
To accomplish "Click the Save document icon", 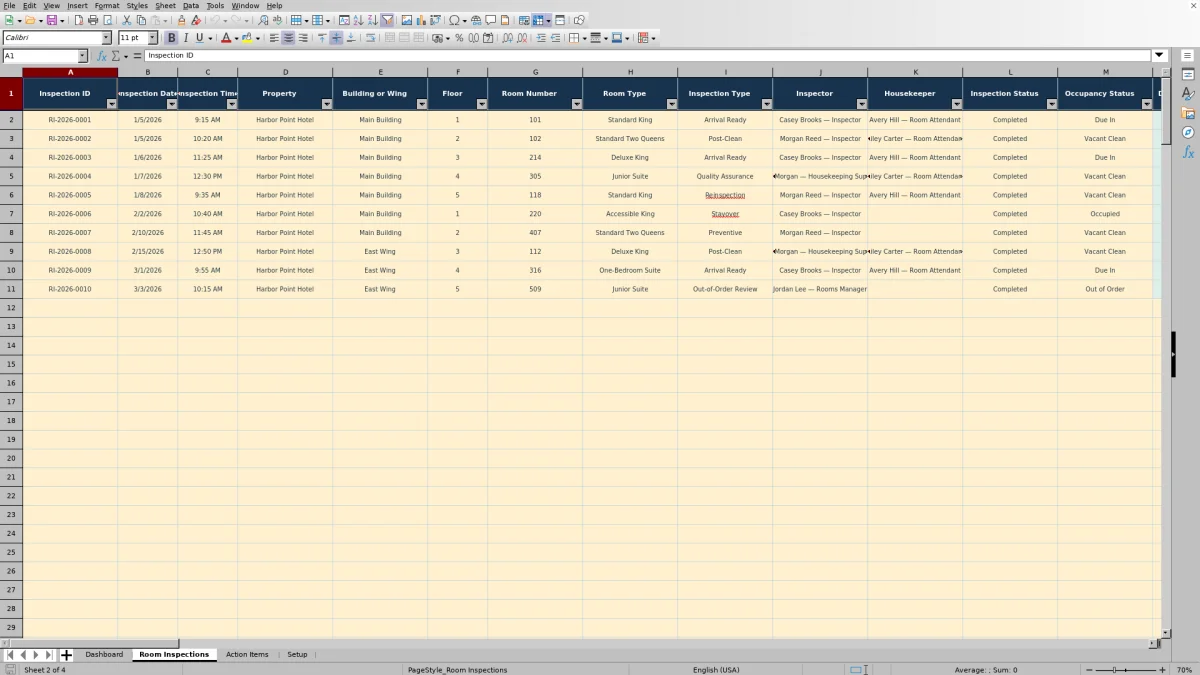I will (x=51, y=20).
